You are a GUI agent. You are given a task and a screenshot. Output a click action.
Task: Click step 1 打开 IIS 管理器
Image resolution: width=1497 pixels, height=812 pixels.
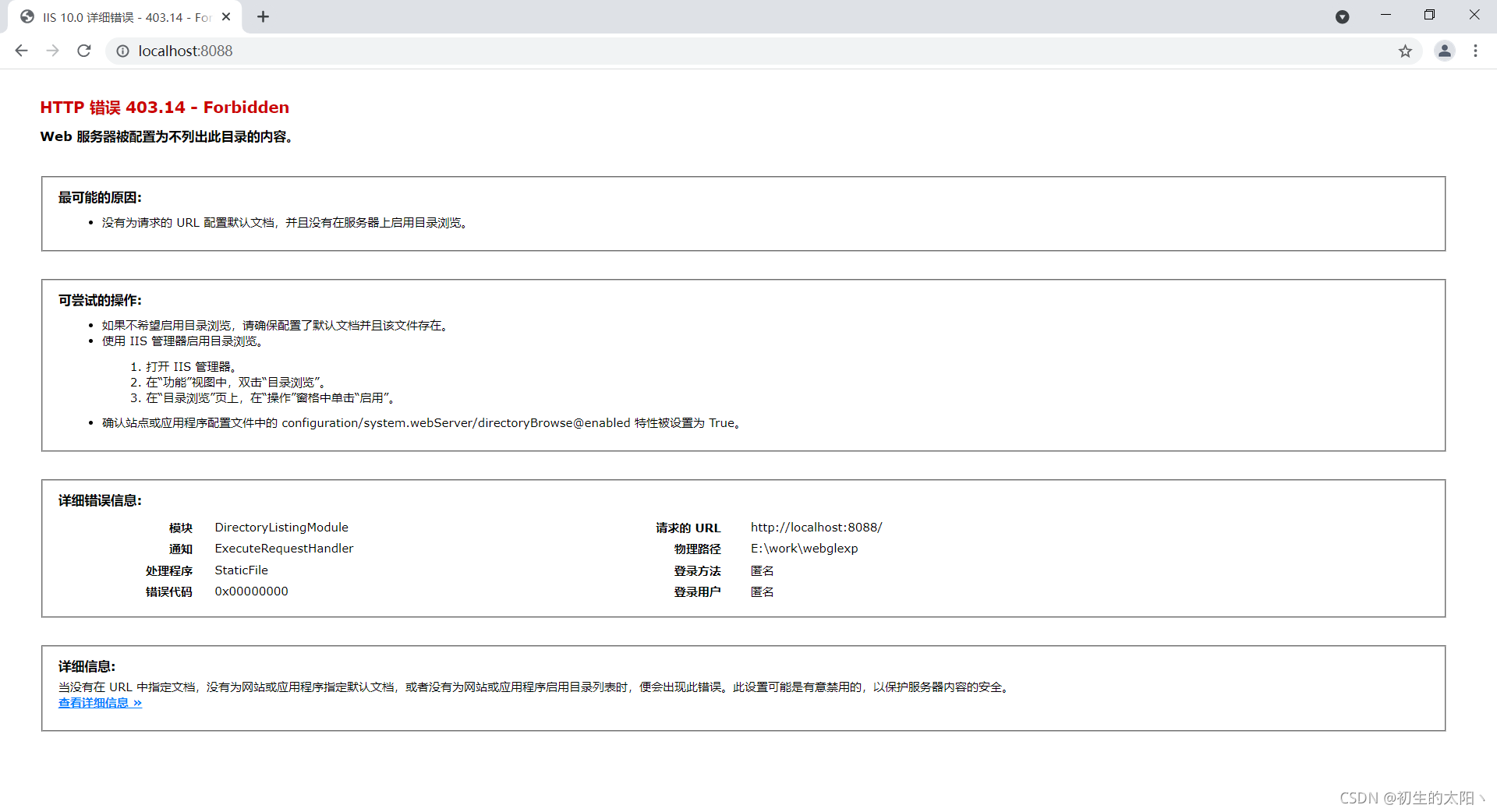(x=190, y=367)
